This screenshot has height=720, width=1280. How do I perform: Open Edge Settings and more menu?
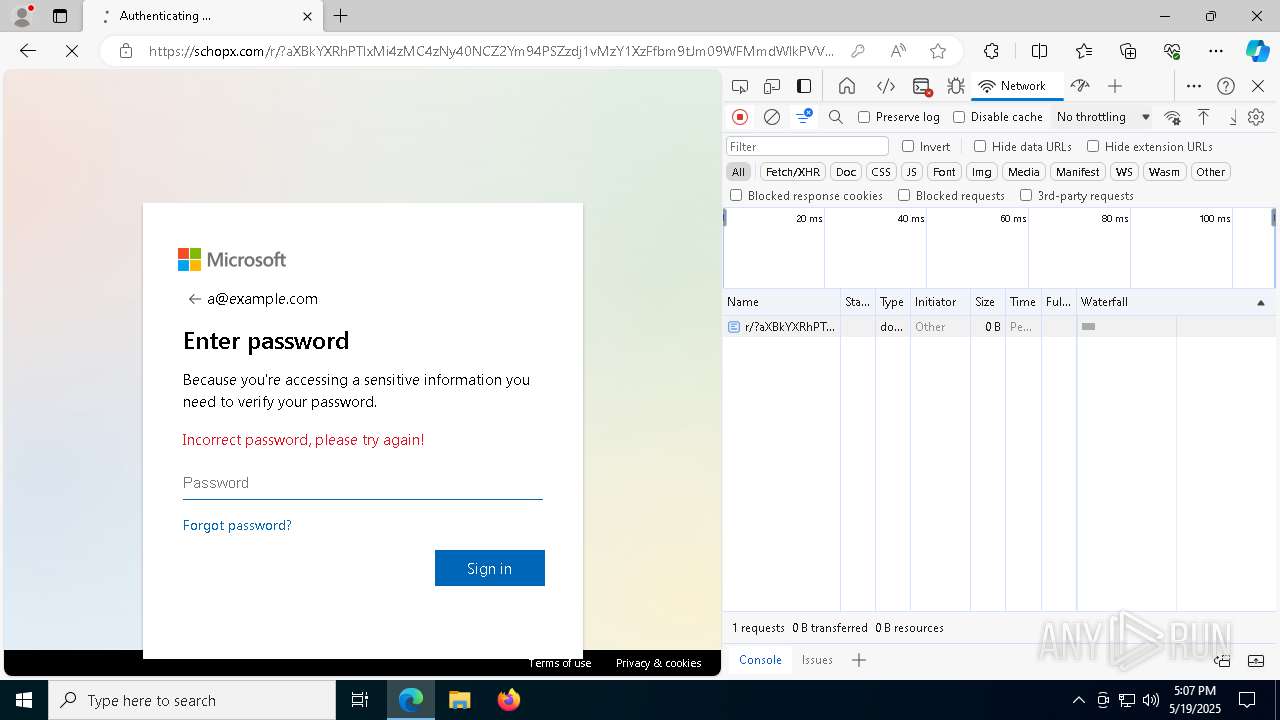tap(1216, 51)
